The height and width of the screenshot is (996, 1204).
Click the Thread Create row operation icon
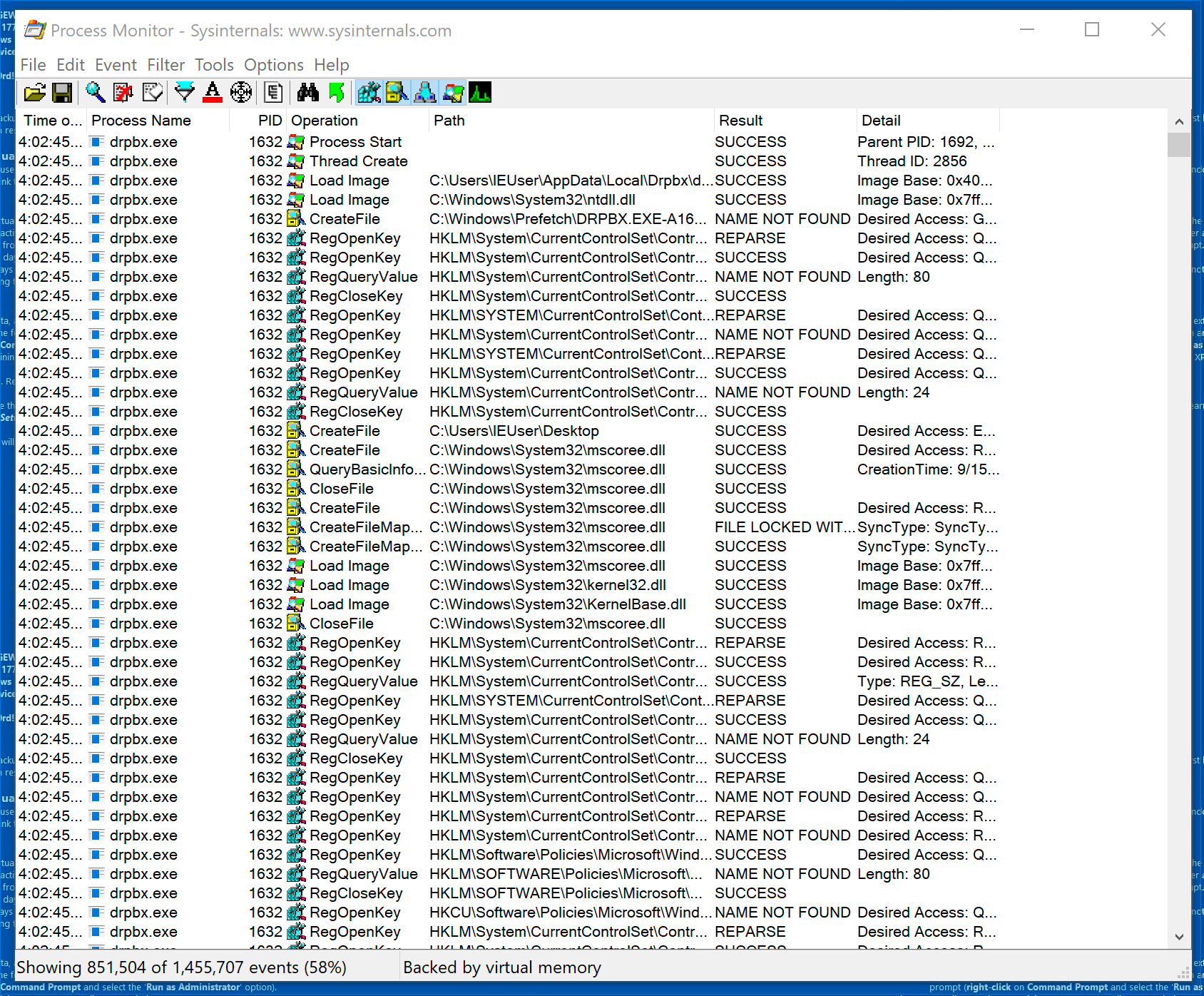296,161
